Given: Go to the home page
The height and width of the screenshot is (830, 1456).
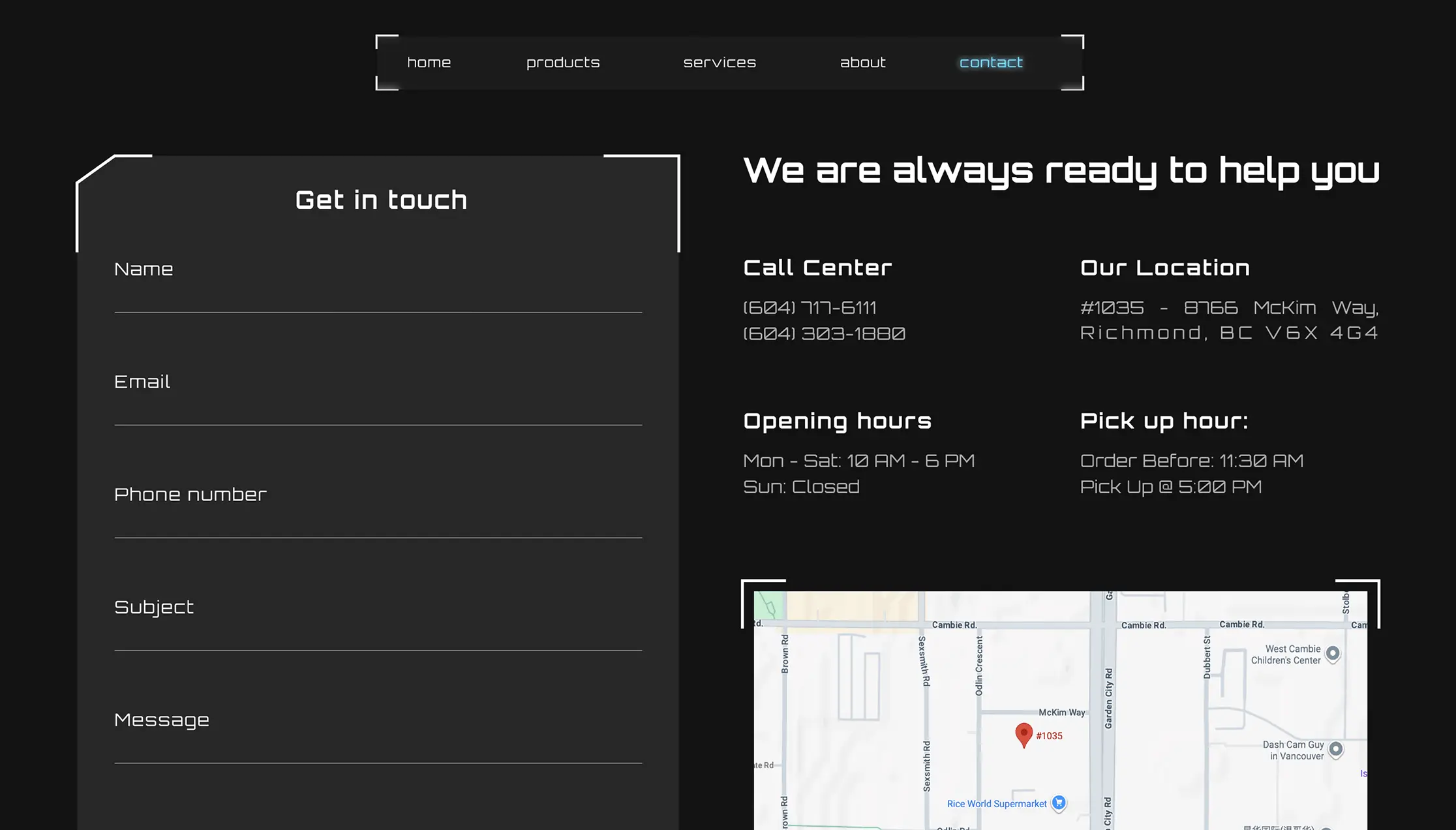Looking at the screenshot, I should [x=429, y=63].
